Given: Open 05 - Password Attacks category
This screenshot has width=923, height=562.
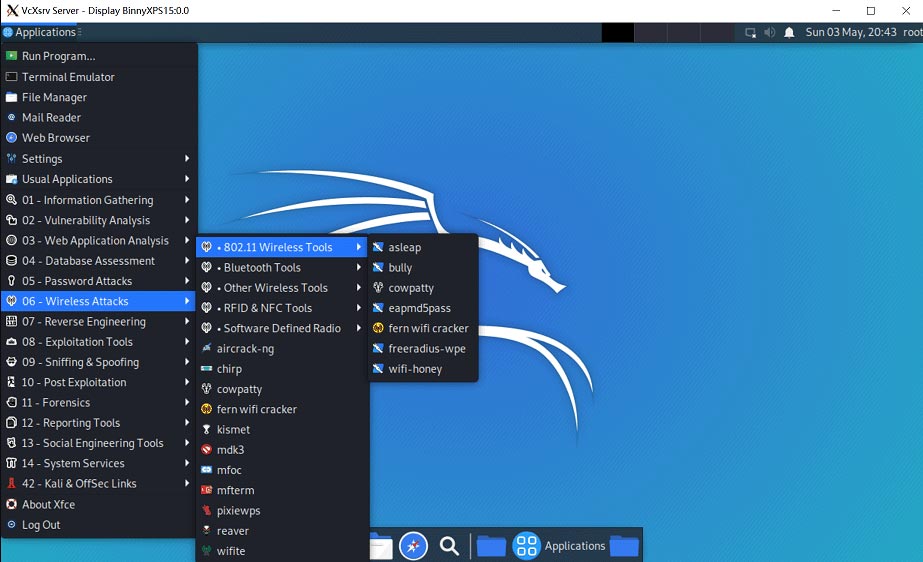Looking at the screenshot, I should click(x=99, y=281).
